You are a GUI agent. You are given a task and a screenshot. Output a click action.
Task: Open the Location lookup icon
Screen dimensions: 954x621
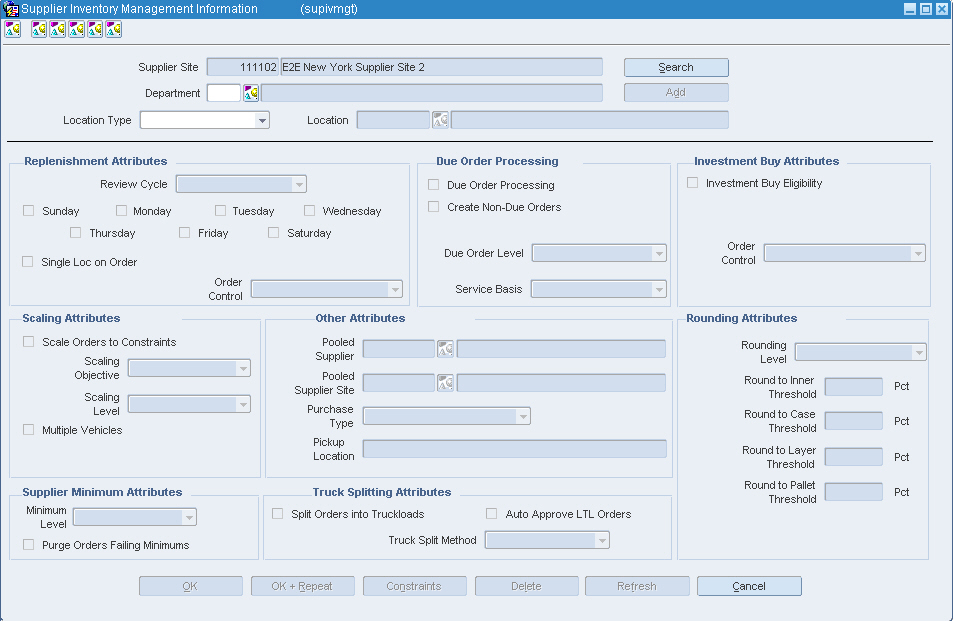(x=440, y=120)
